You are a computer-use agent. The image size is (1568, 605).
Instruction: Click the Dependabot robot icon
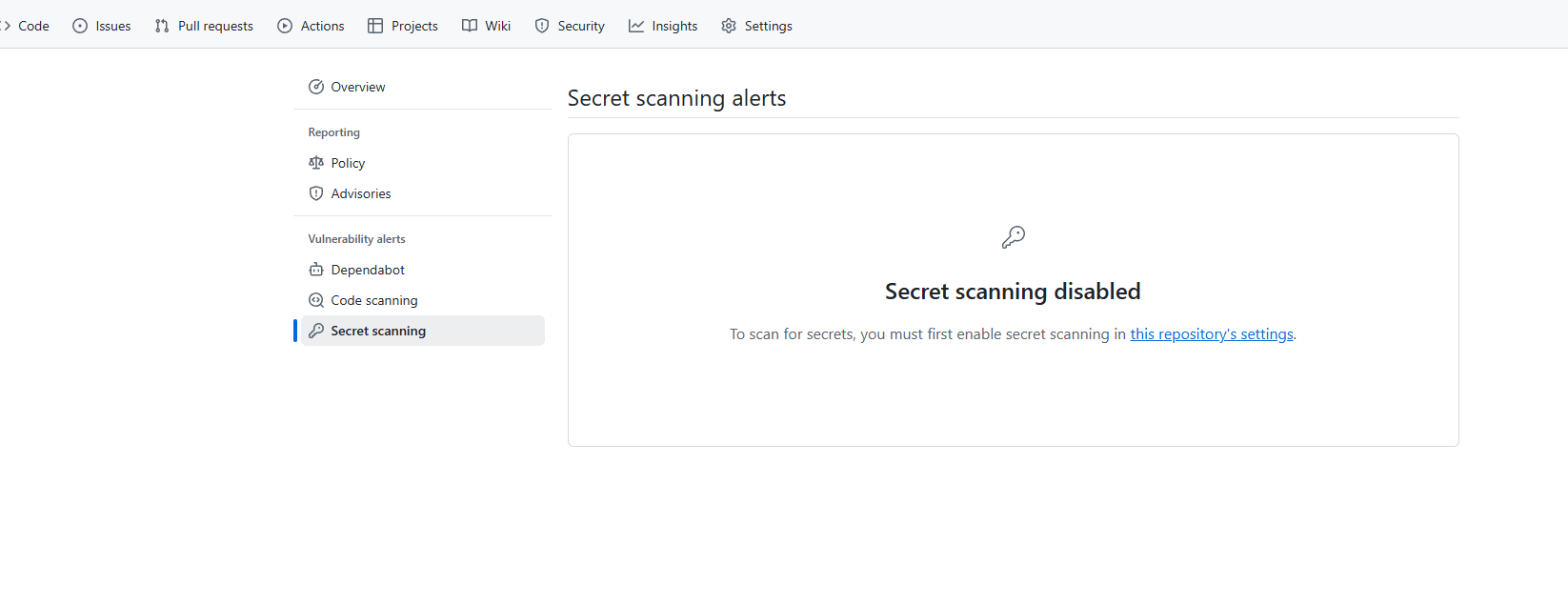(316, 270)
